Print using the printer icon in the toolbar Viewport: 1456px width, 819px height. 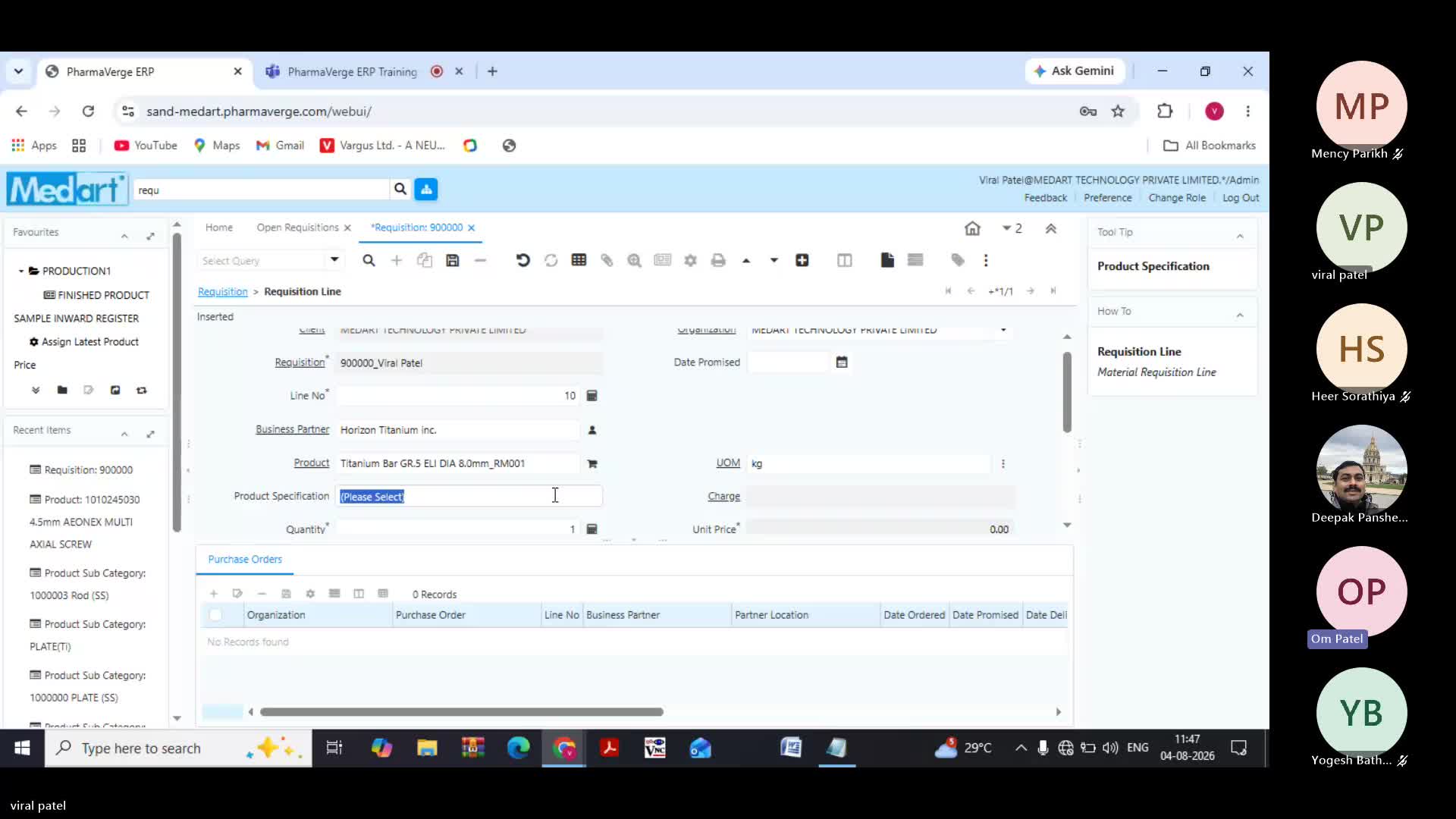click(x=718, y=260)
